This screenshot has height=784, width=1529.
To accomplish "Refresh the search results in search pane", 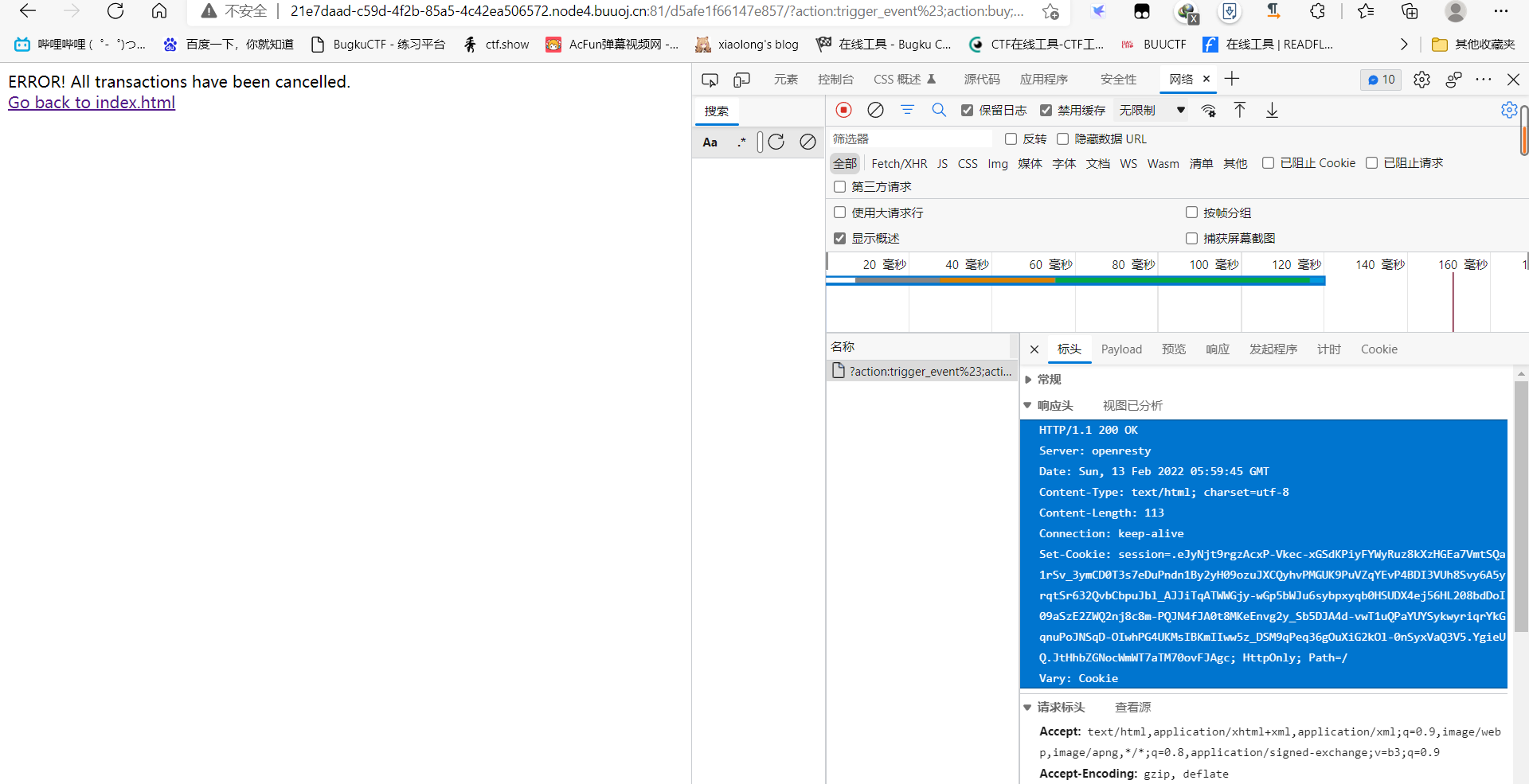I will coord(776,142).
